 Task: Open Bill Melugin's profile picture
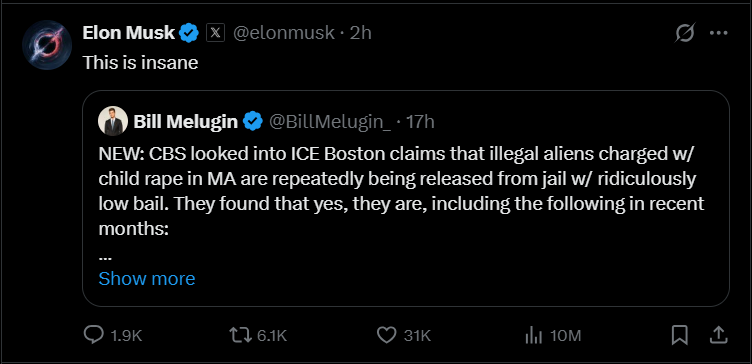point(113,121)
